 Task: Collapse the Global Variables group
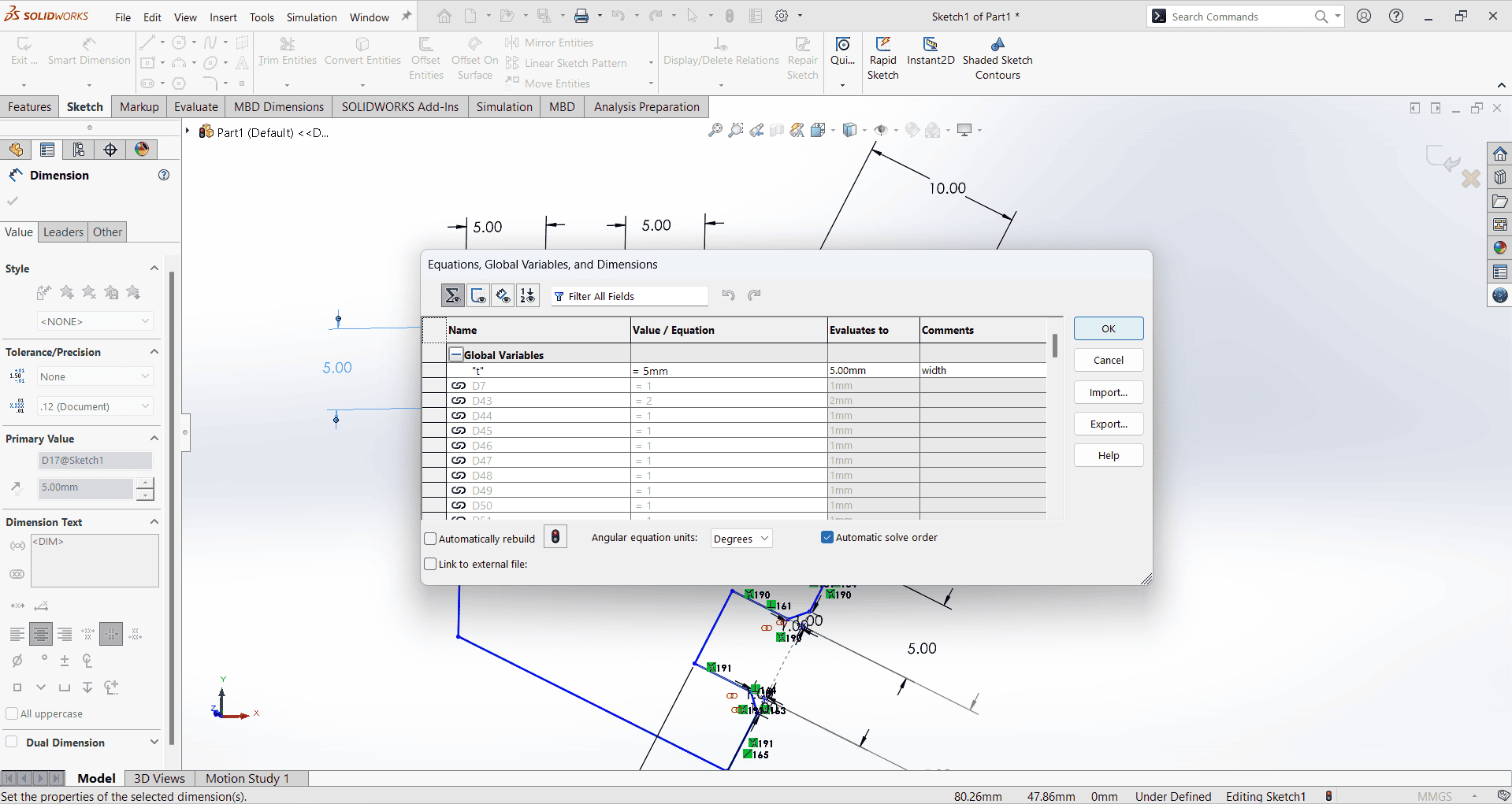click(x=456, y=354)
